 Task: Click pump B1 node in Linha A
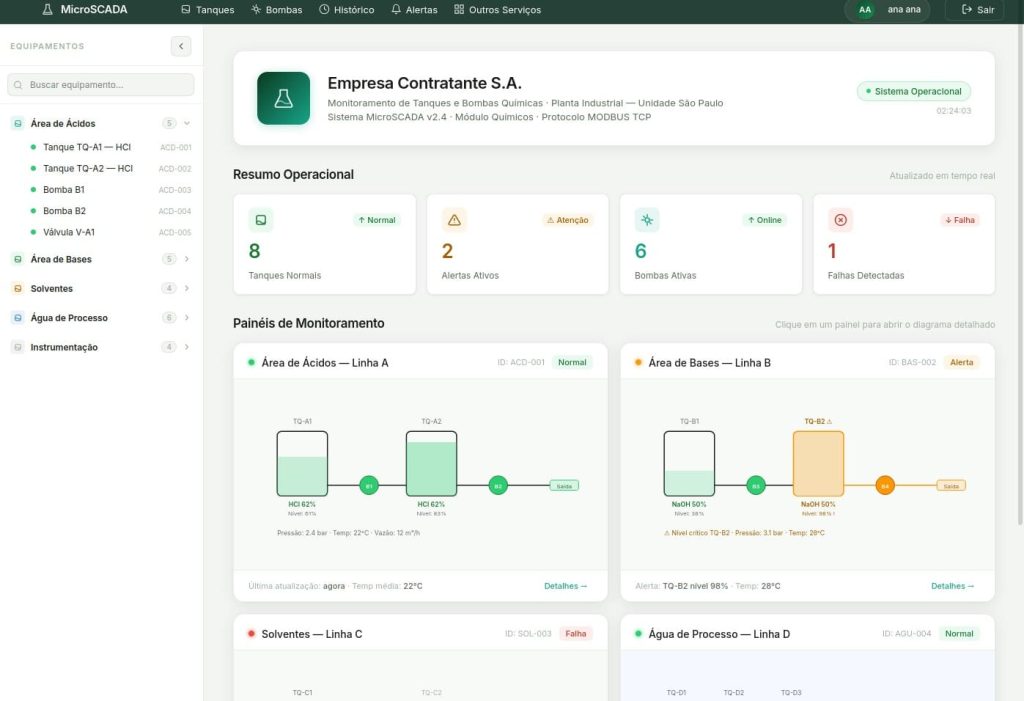click(x=369, y=485)
